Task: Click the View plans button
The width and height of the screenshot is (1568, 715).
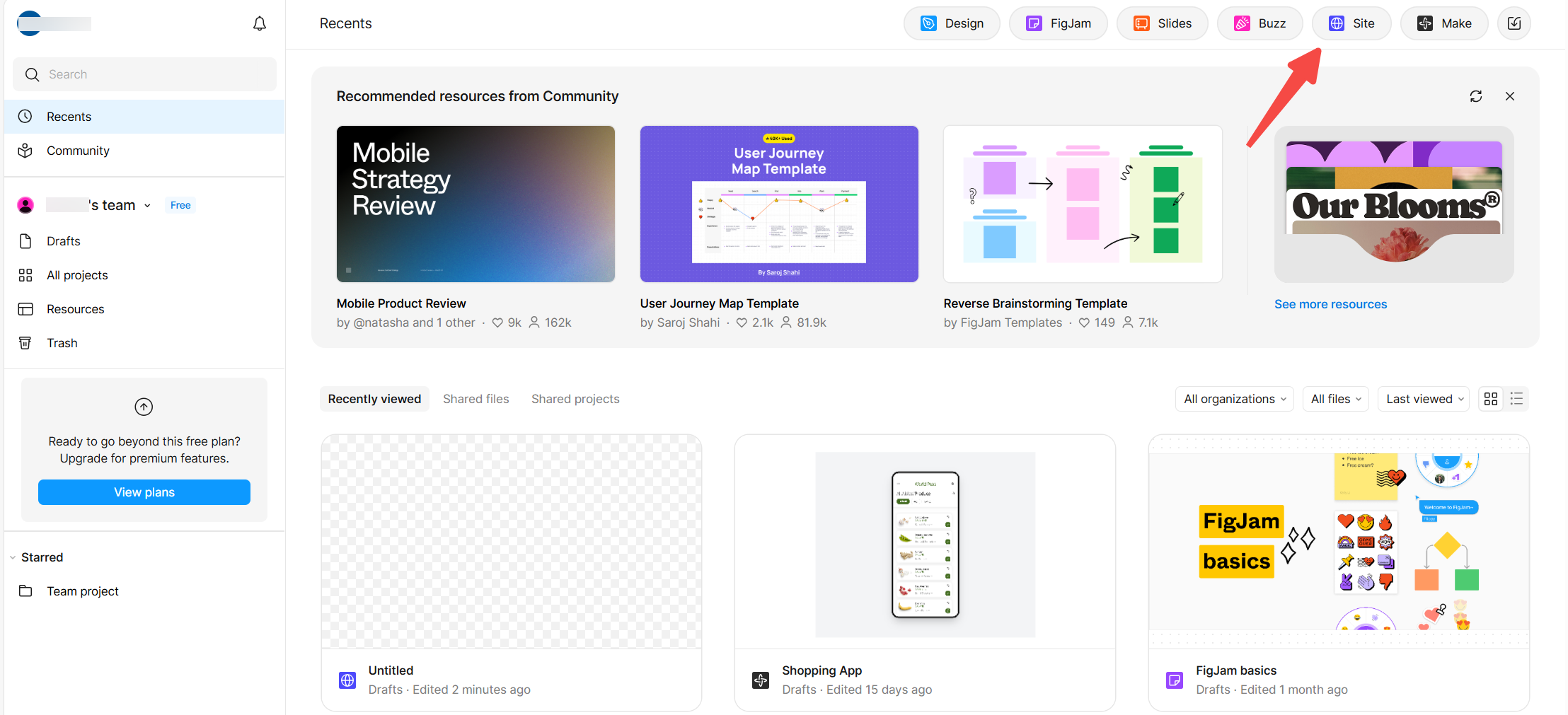Action: [x=144, y=492]
